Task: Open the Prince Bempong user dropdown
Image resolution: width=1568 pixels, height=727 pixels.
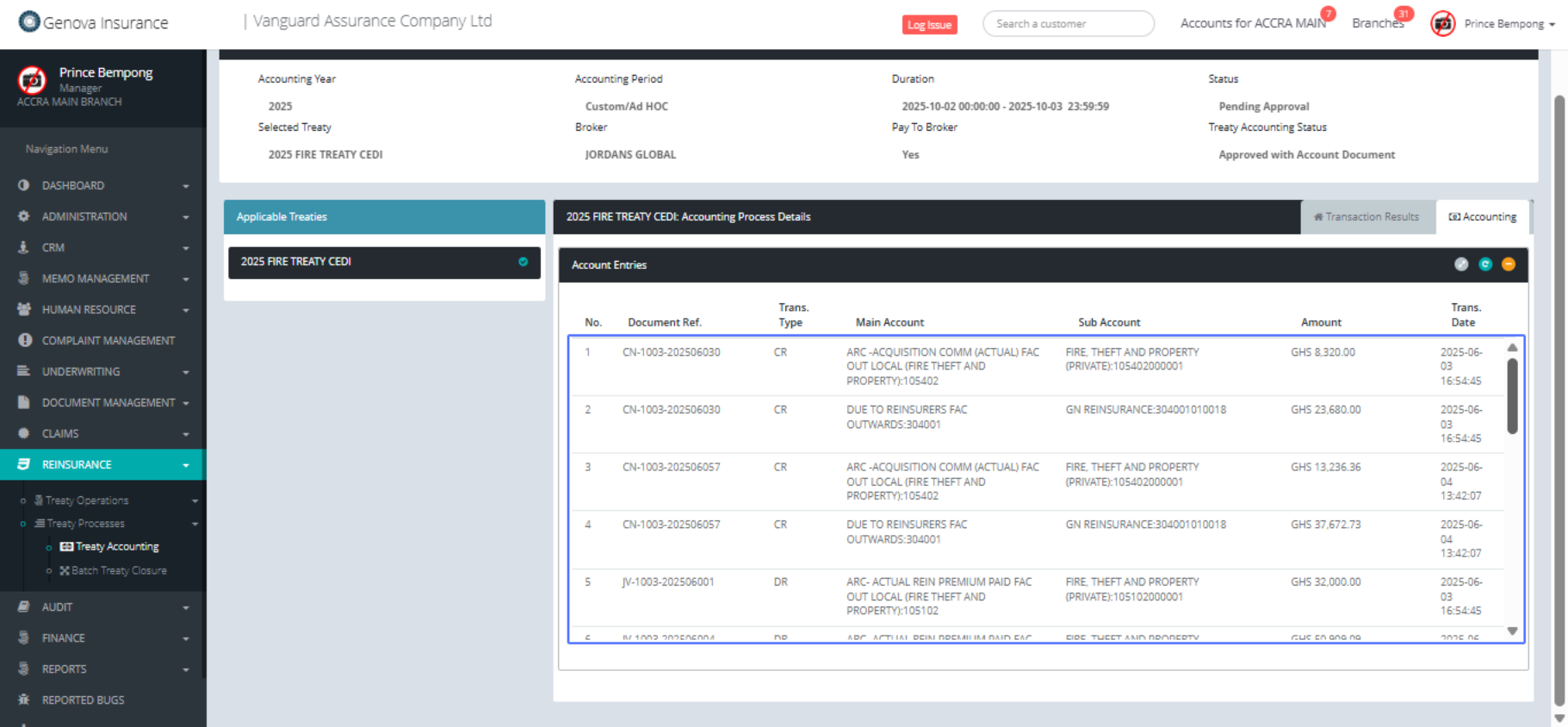Action: point(1509,24)
